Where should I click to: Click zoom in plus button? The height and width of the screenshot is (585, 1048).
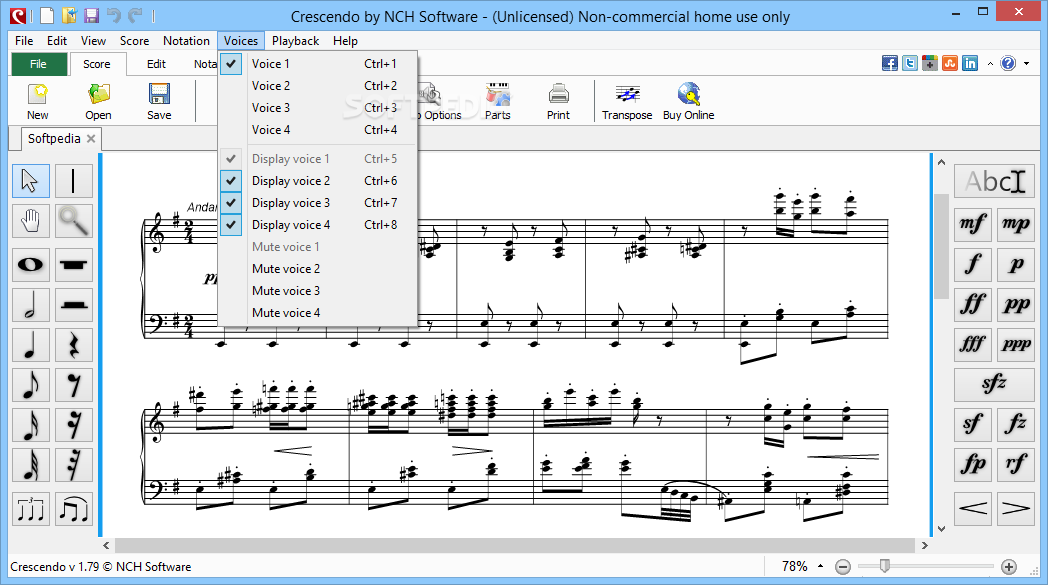point(1009,567)
